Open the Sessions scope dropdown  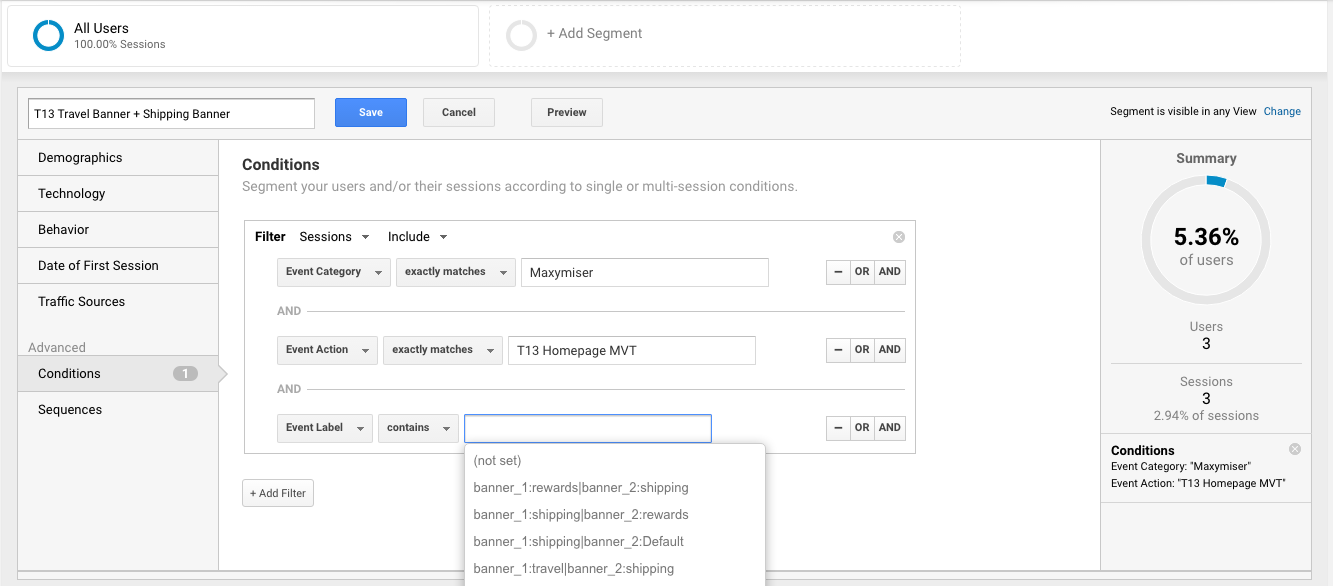(335, 237)
